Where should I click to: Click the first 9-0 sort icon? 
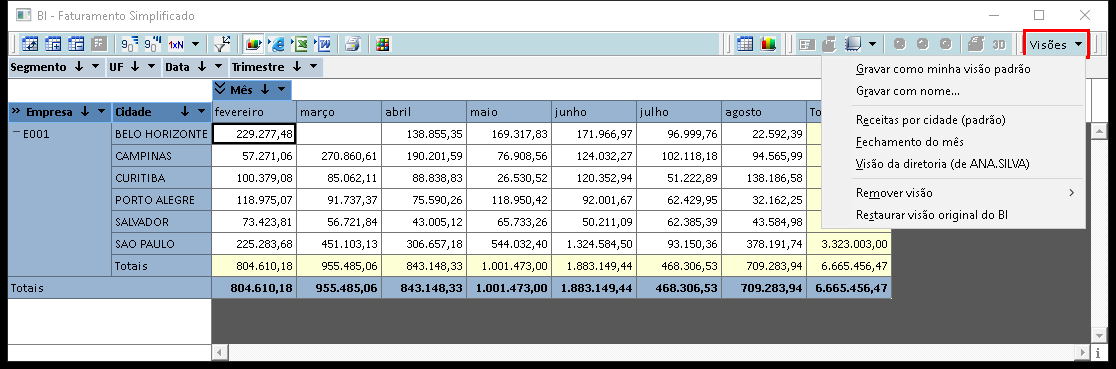(130, 44)
